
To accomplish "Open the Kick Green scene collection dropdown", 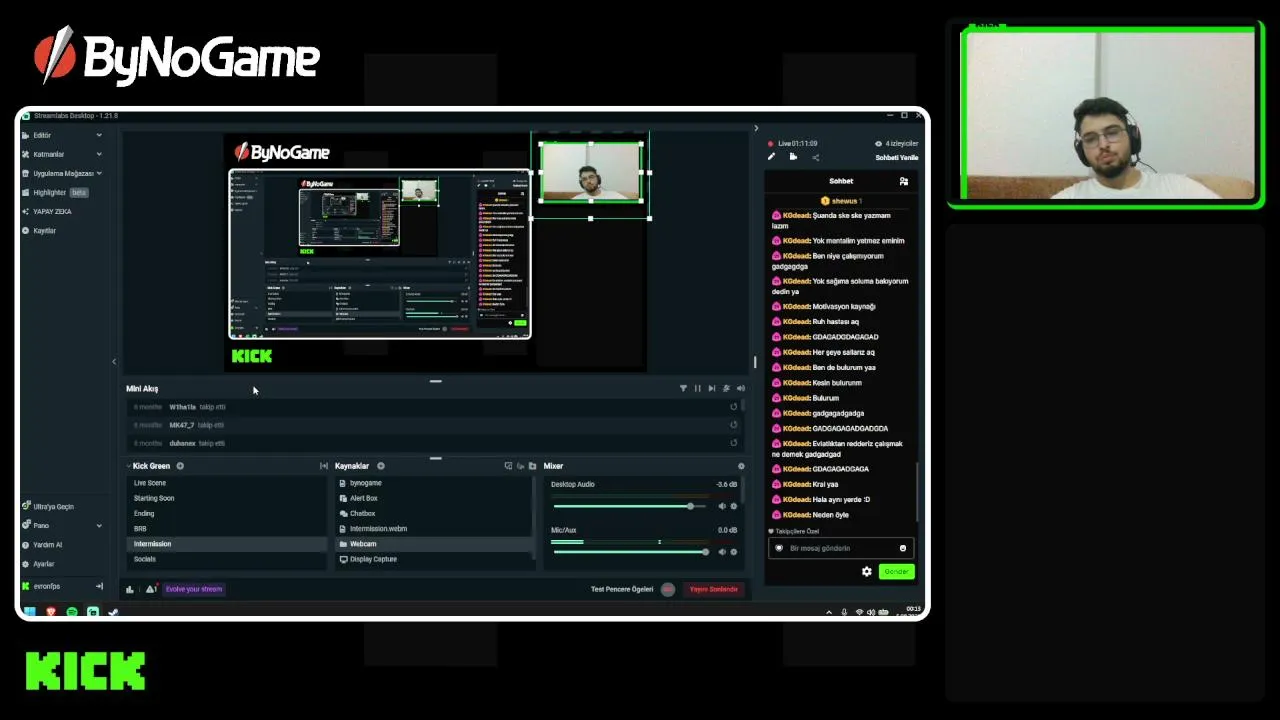I will click(x=149, y=466).
